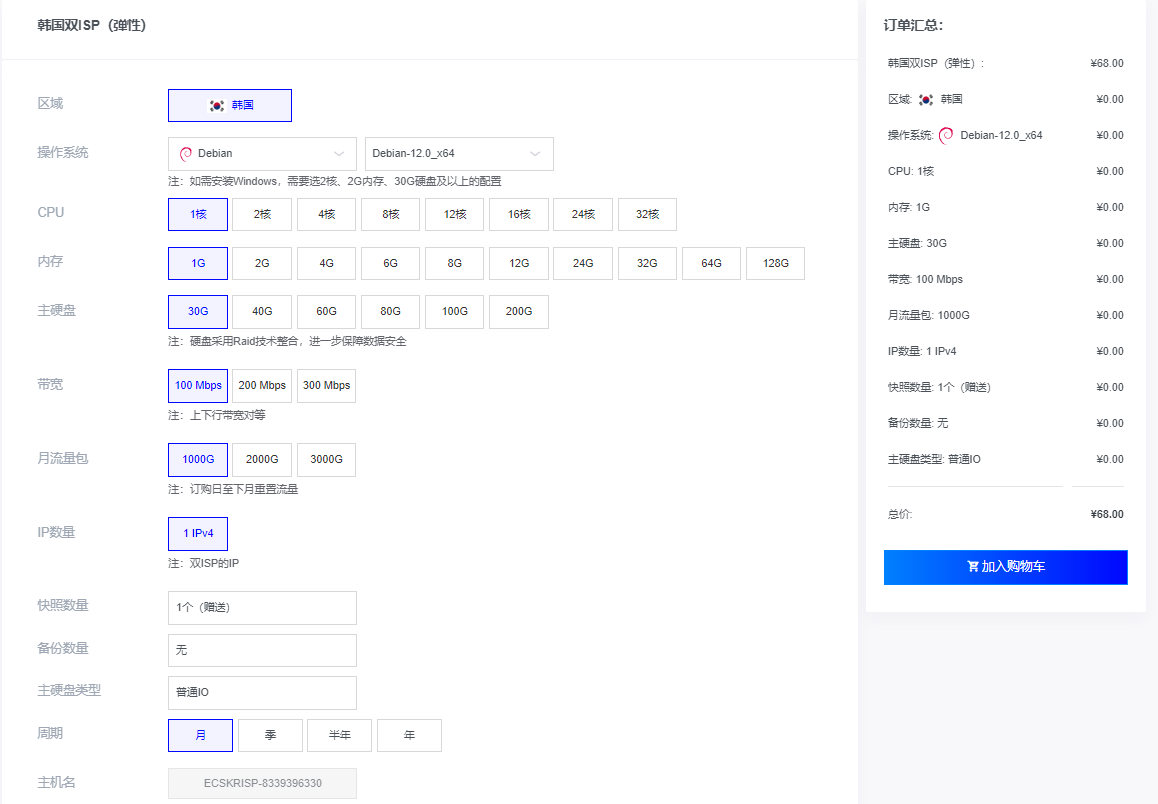Select 200 Mbps bandwidth
The height and width of the screenshot is (804, 1158).
click(262, 386)
